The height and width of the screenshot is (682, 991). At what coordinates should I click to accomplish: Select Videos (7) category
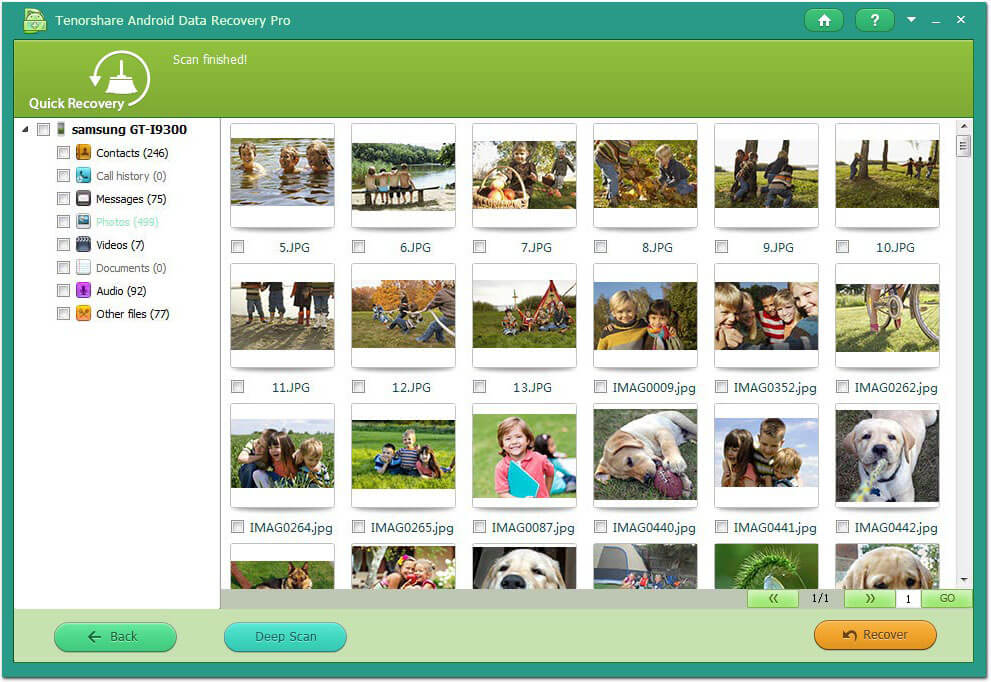[x=120, y=245]
